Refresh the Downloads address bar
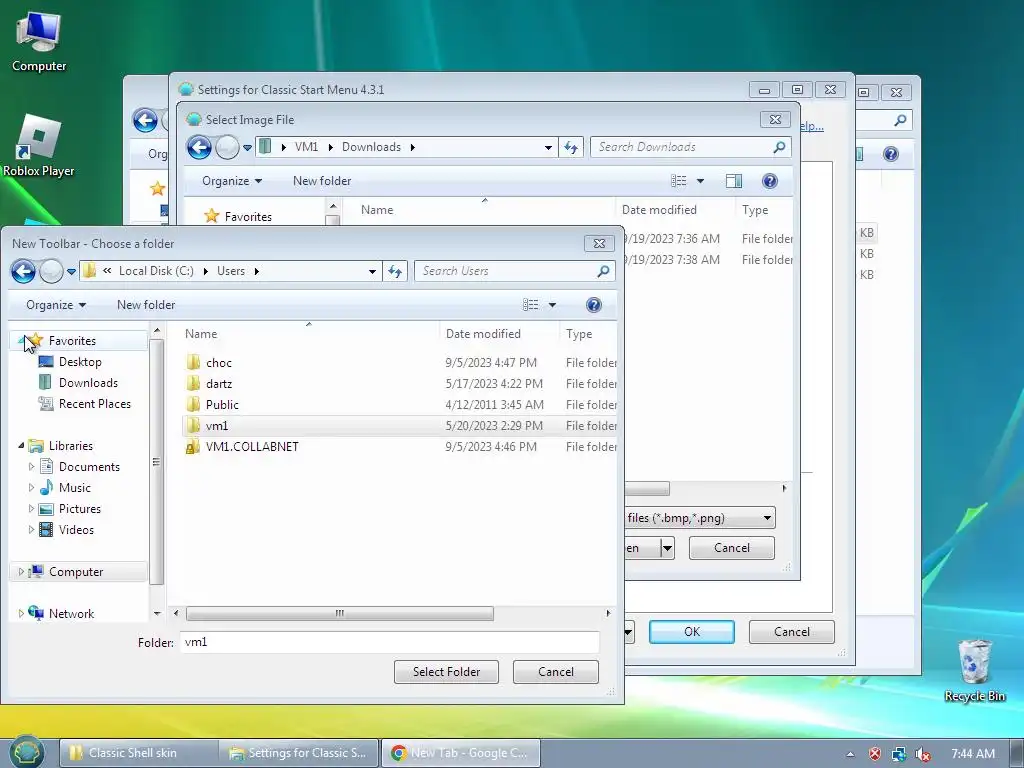1024x768 pixels. tap(571, 147)
